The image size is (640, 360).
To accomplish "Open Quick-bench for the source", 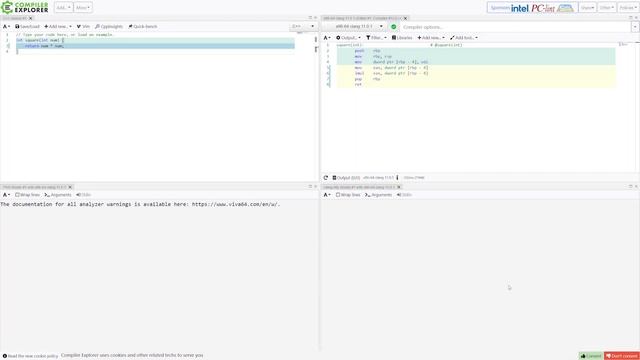I will click(143, 27).
